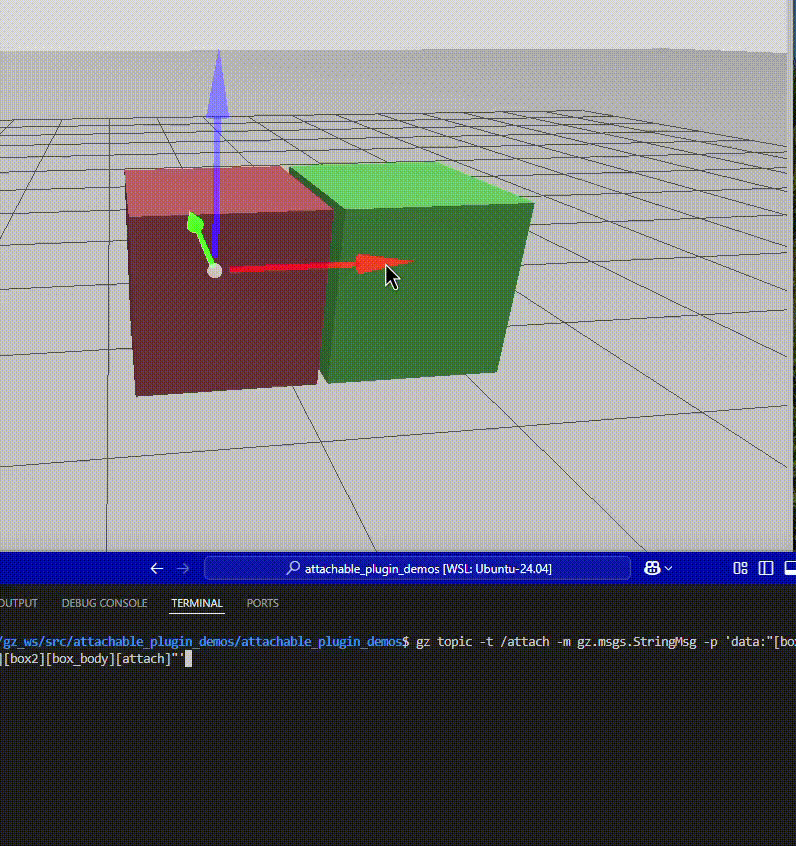Go back with the left arrow

[x=157, y=568]
